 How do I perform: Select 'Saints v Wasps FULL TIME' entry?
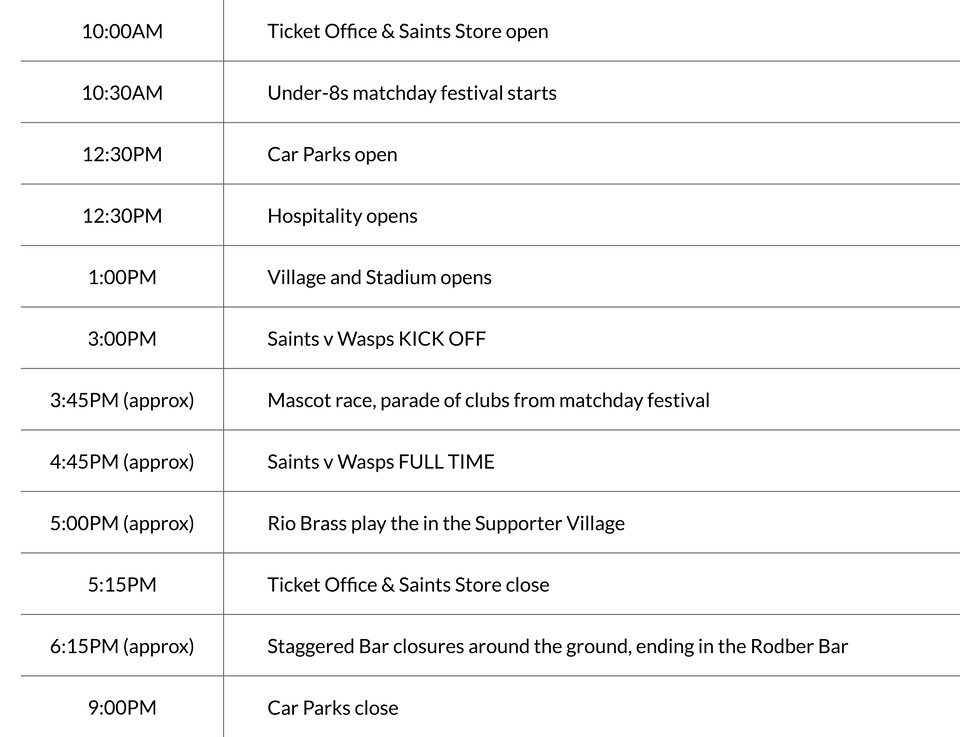click(380, 462)
